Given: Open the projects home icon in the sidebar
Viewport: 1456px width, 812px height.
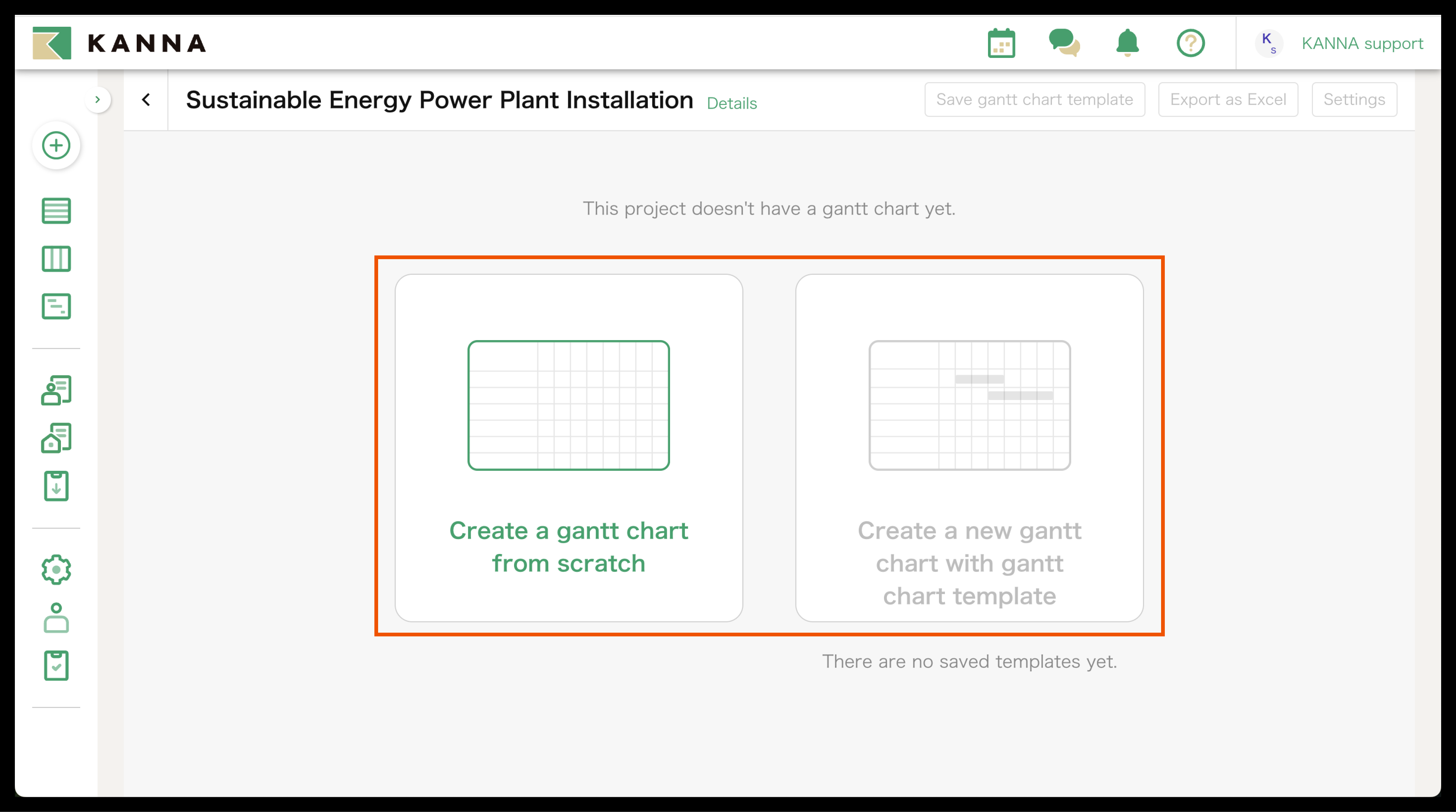Looking at the screenshot, I should [x=56, y=437].
